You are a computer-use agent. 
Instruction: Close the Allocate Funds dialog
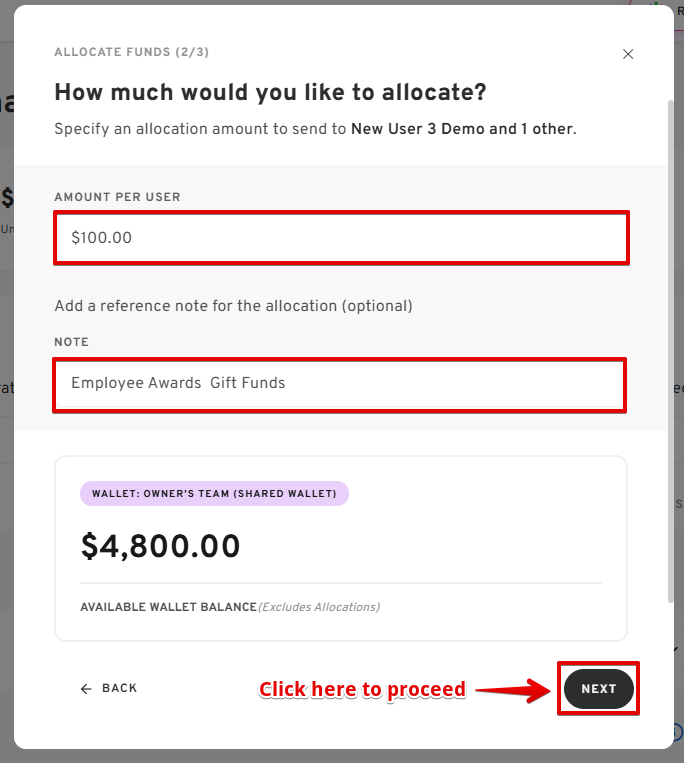tap(628, 54)
